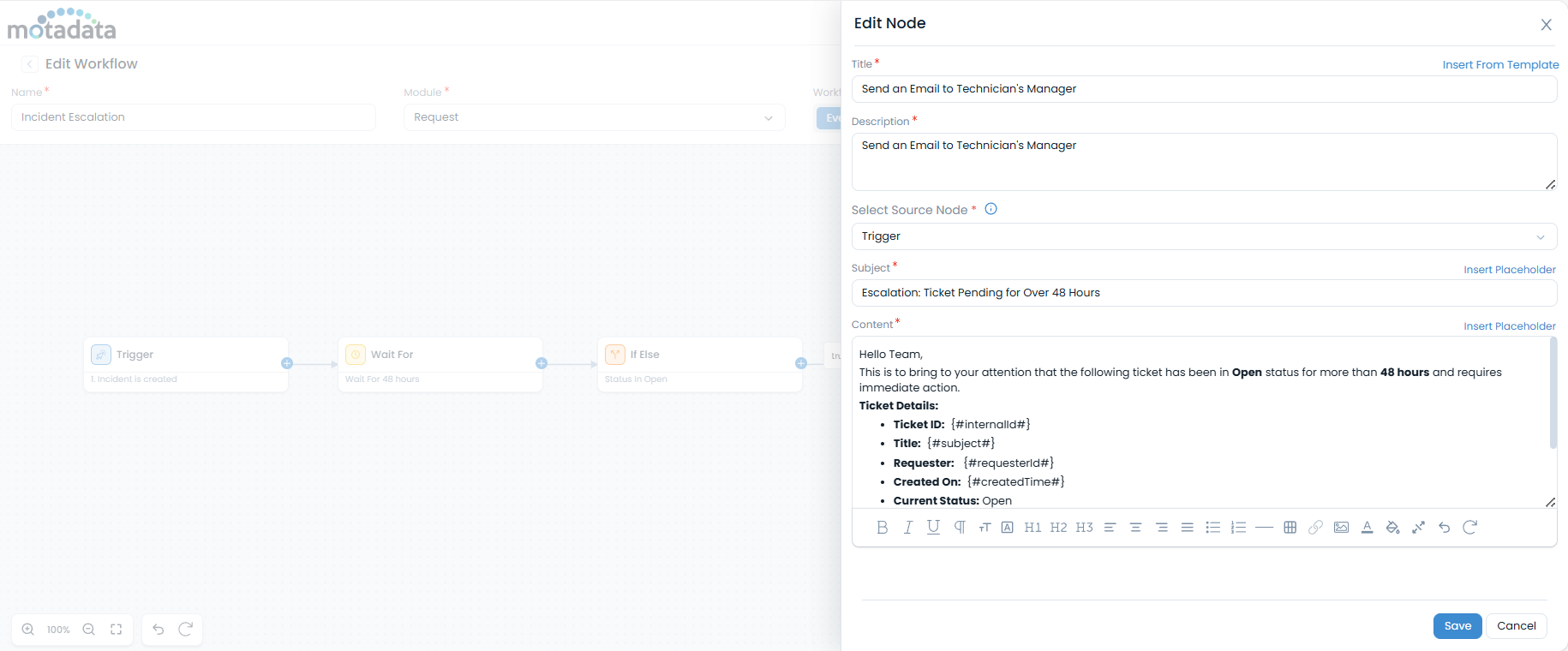Zoom in on workflow canvas
The width and height of the screenshot is (1568, 651).
[x=28, y=630]
